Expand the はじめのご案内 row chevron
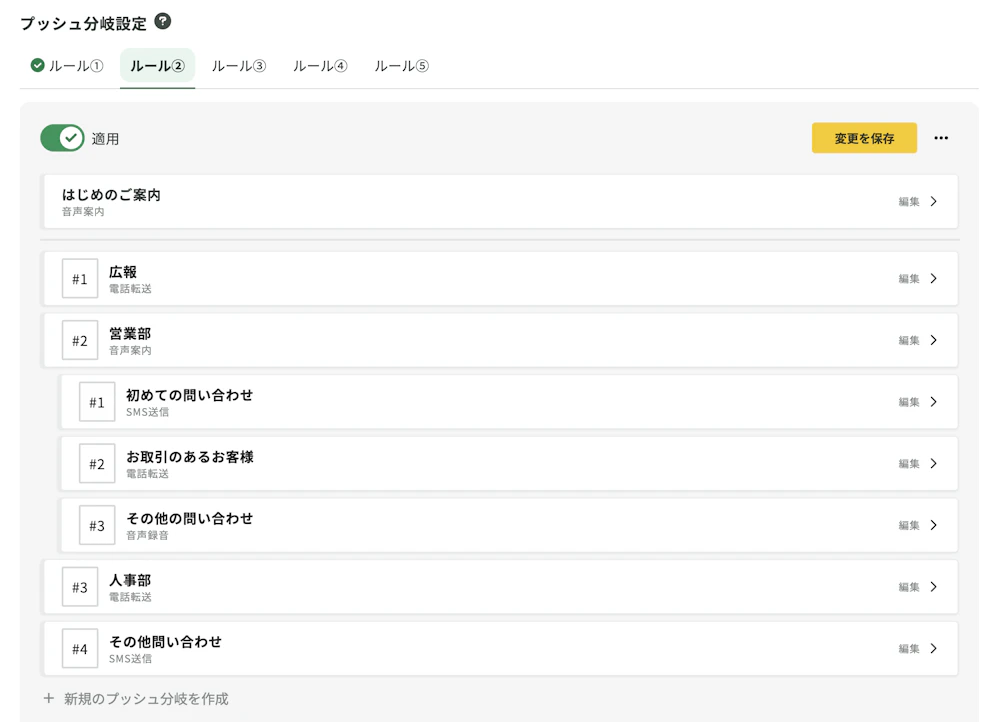 (x=933, y=201)
